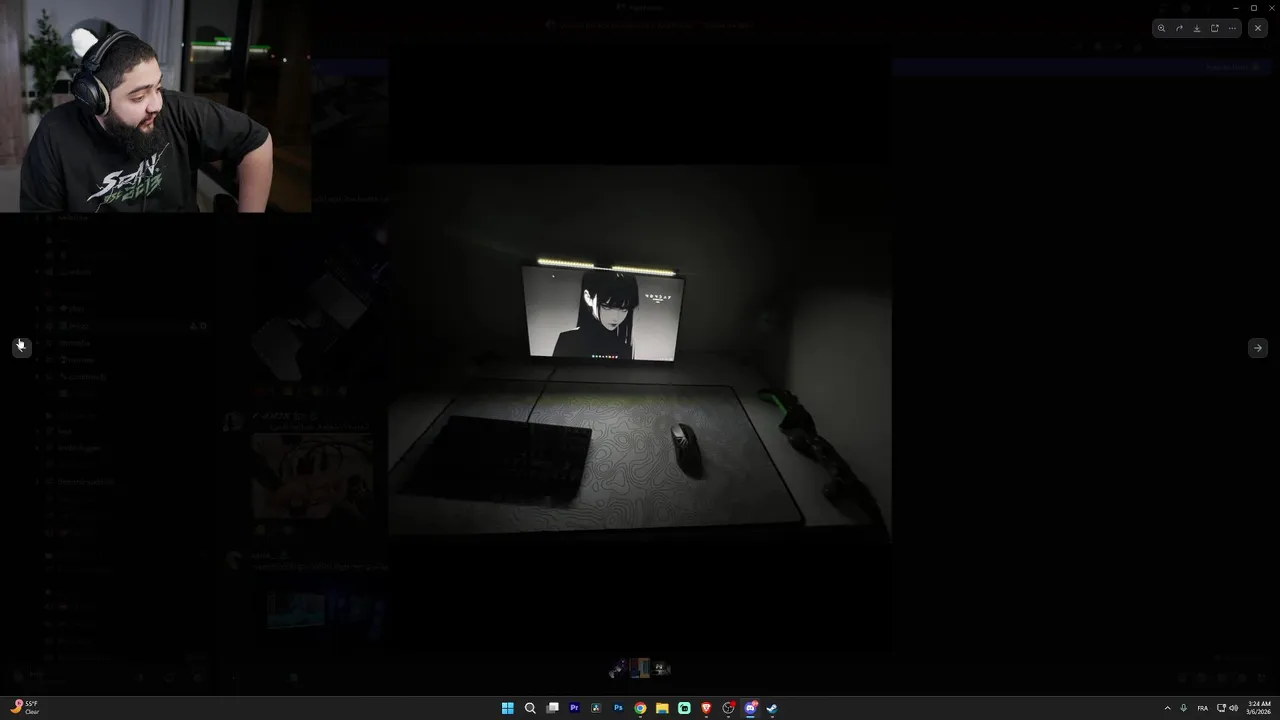The height and width of the screenshot is (720, 1280).
Task: Go to the next image arrow
Action: pos(1258,348)
